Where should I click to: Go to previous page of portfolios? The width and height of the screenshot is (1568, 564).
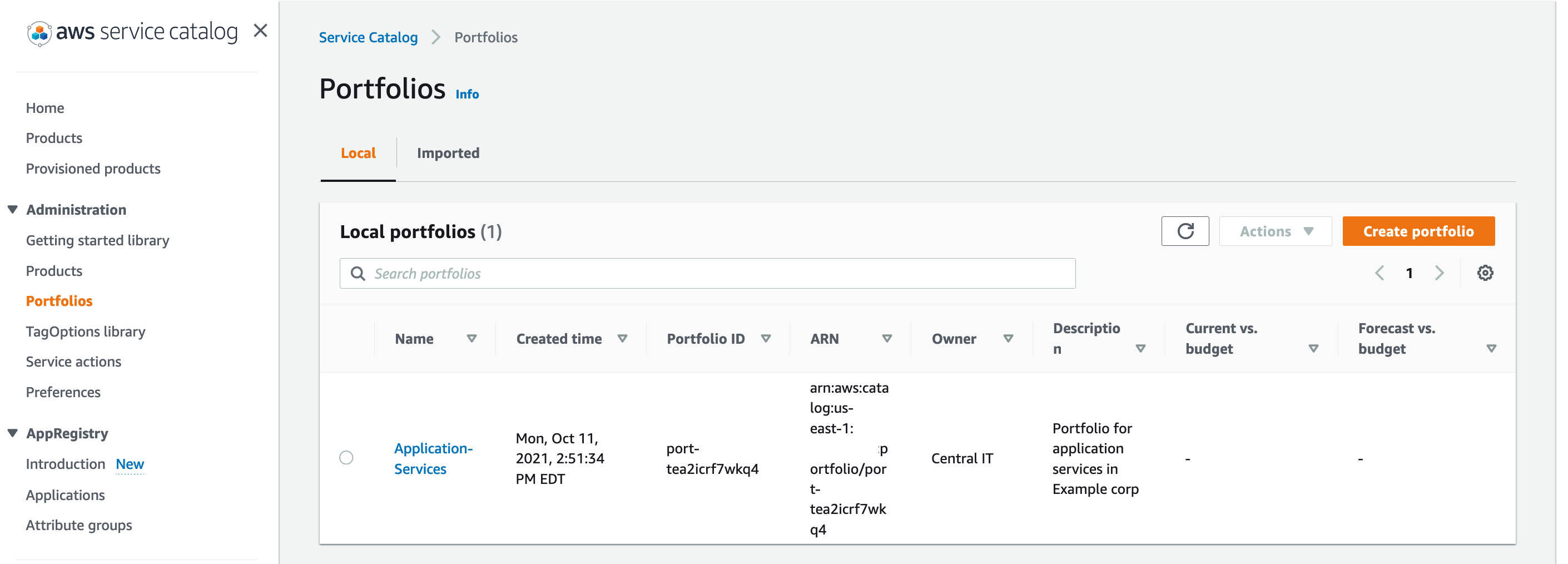coord(1380,273)
